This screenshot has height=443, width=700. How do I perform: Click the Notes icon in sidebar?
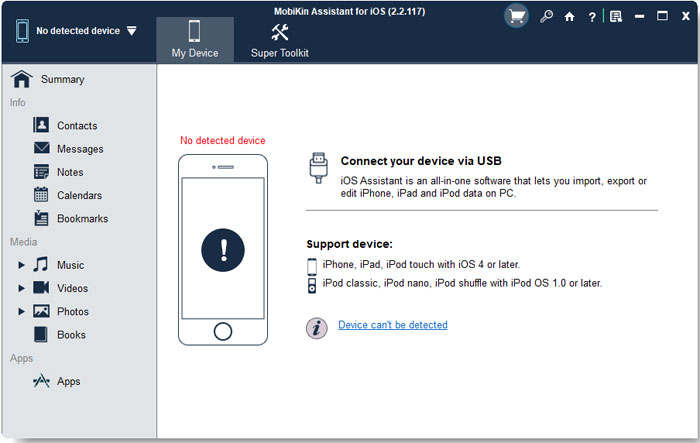[41, 171]
